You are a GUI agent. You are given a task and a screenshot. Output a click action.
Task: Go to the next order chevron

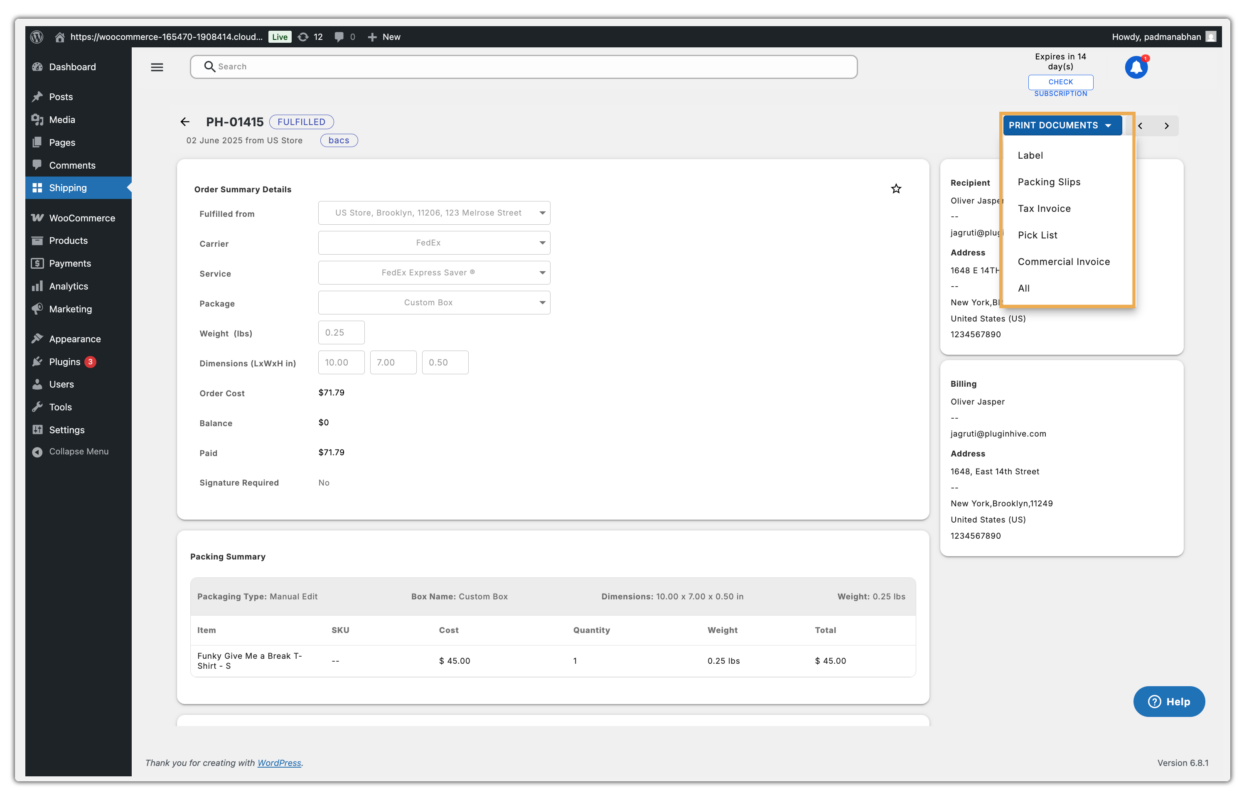point(1166,126)
